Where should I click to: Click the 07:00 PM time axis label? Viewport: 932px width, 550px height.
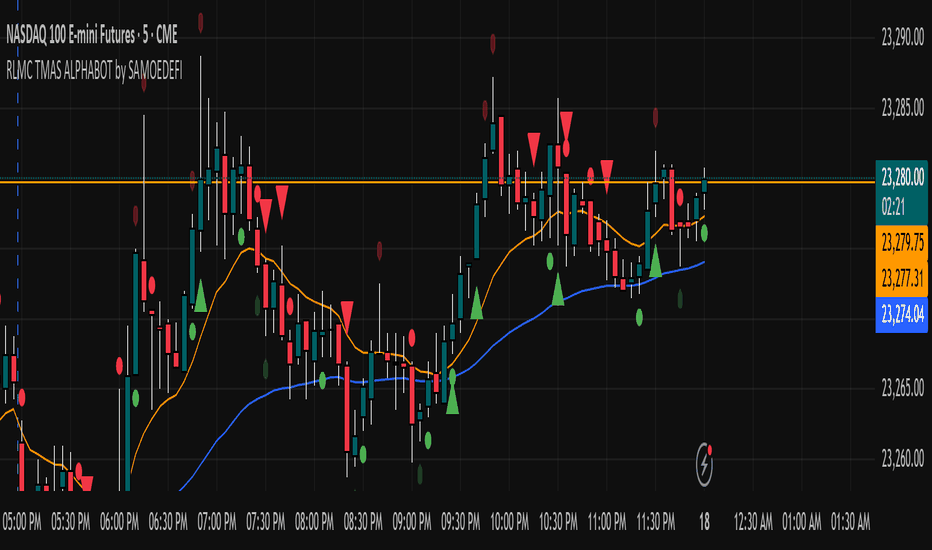pos(217,522)
